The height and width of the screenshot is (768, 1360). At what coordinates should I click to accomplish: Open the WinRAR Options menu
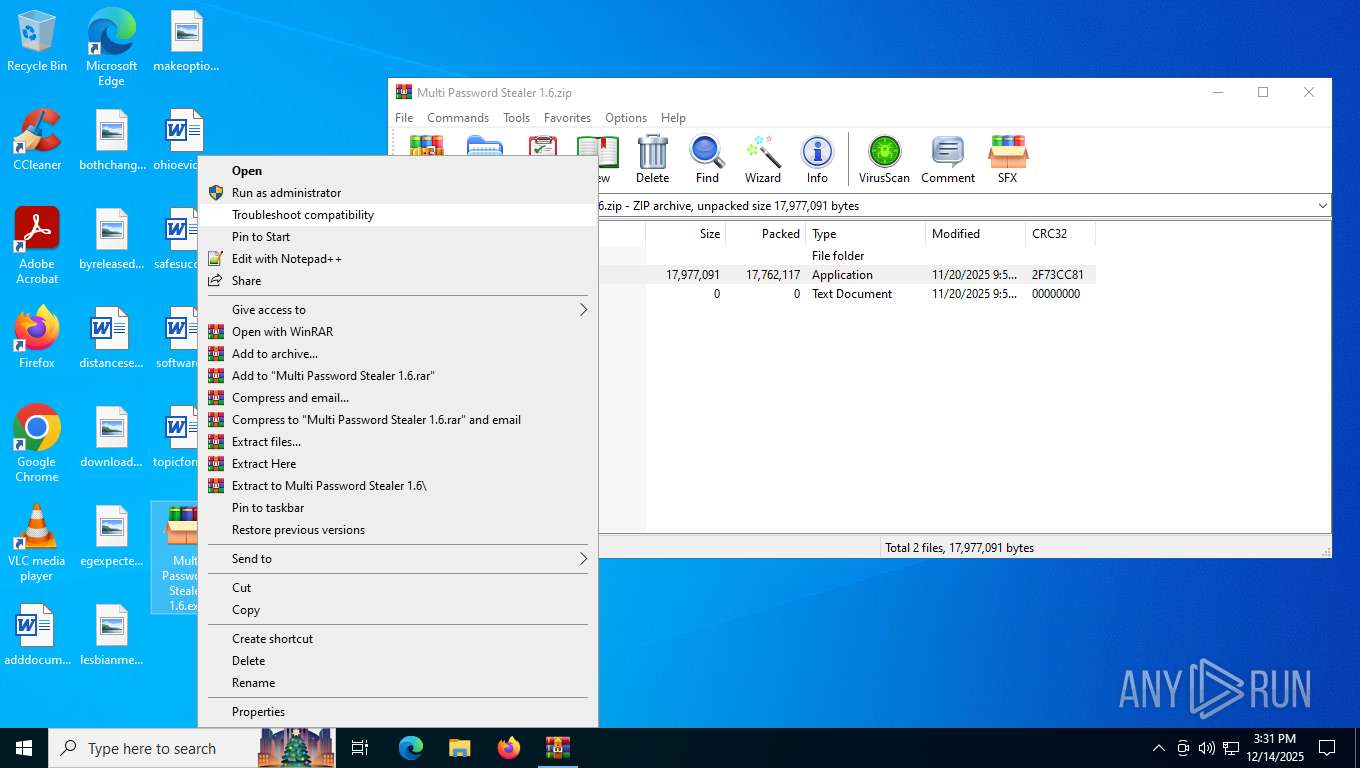(x=626, y=118)
